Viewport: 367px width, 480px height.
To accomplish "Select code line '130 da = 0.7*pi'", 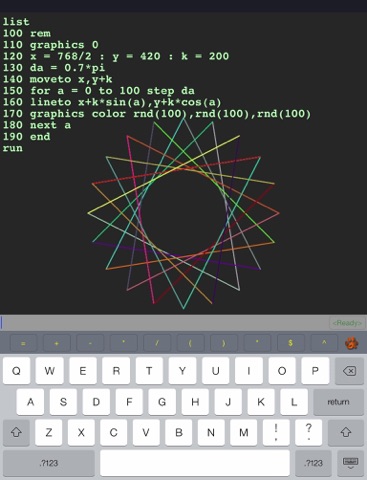I will (x=54, y=68).
